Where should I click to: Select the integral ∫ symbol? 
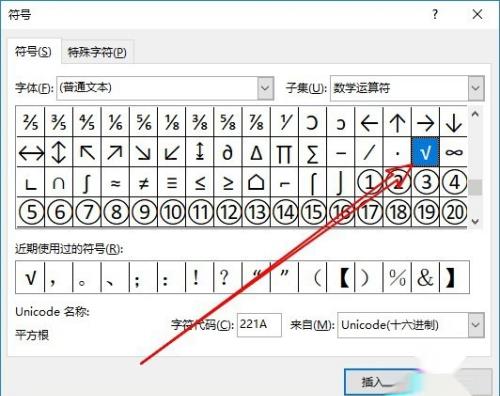(x=87, y=182)
